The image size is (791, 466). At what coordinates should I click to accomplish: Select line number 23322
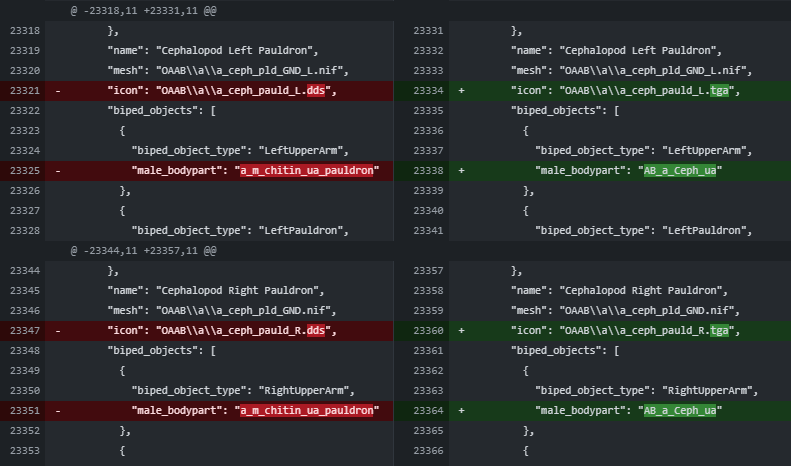click(25, 110)
